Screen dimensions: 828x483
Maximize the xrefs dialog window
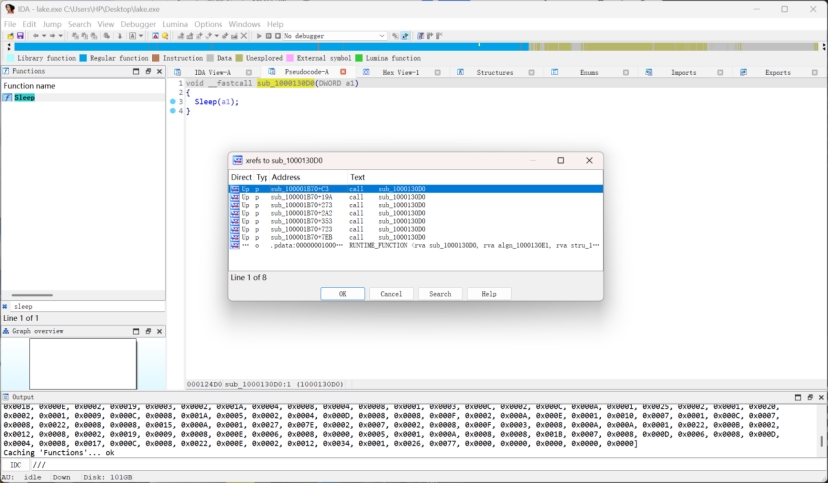tap(561, 160)
